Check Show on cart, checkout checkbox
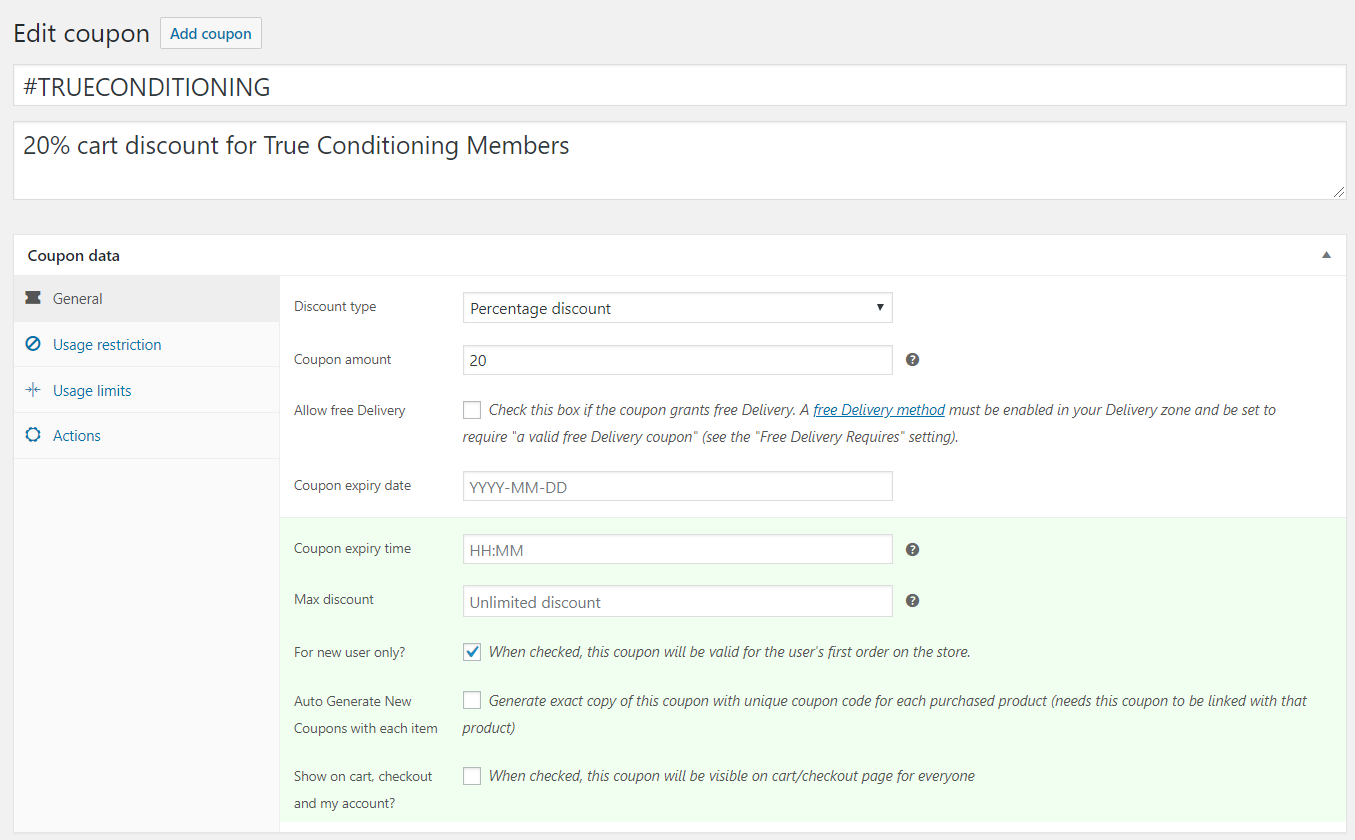 point(472,775)
